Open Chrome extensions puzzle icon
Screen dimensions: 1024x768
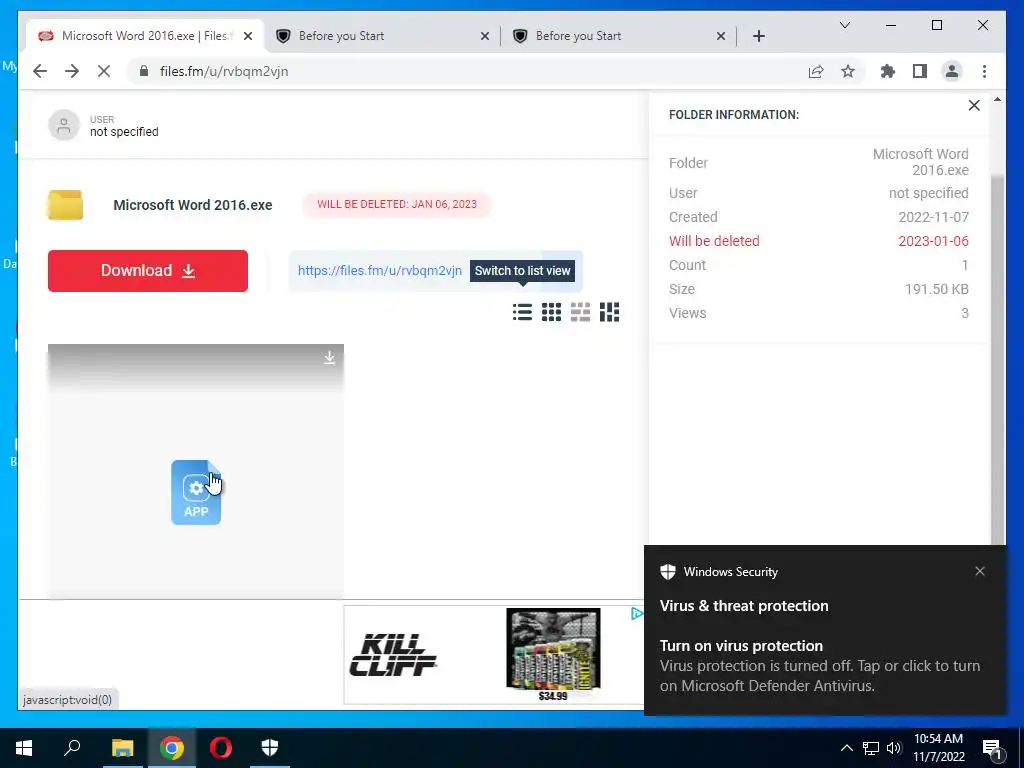tap(888, 71)
